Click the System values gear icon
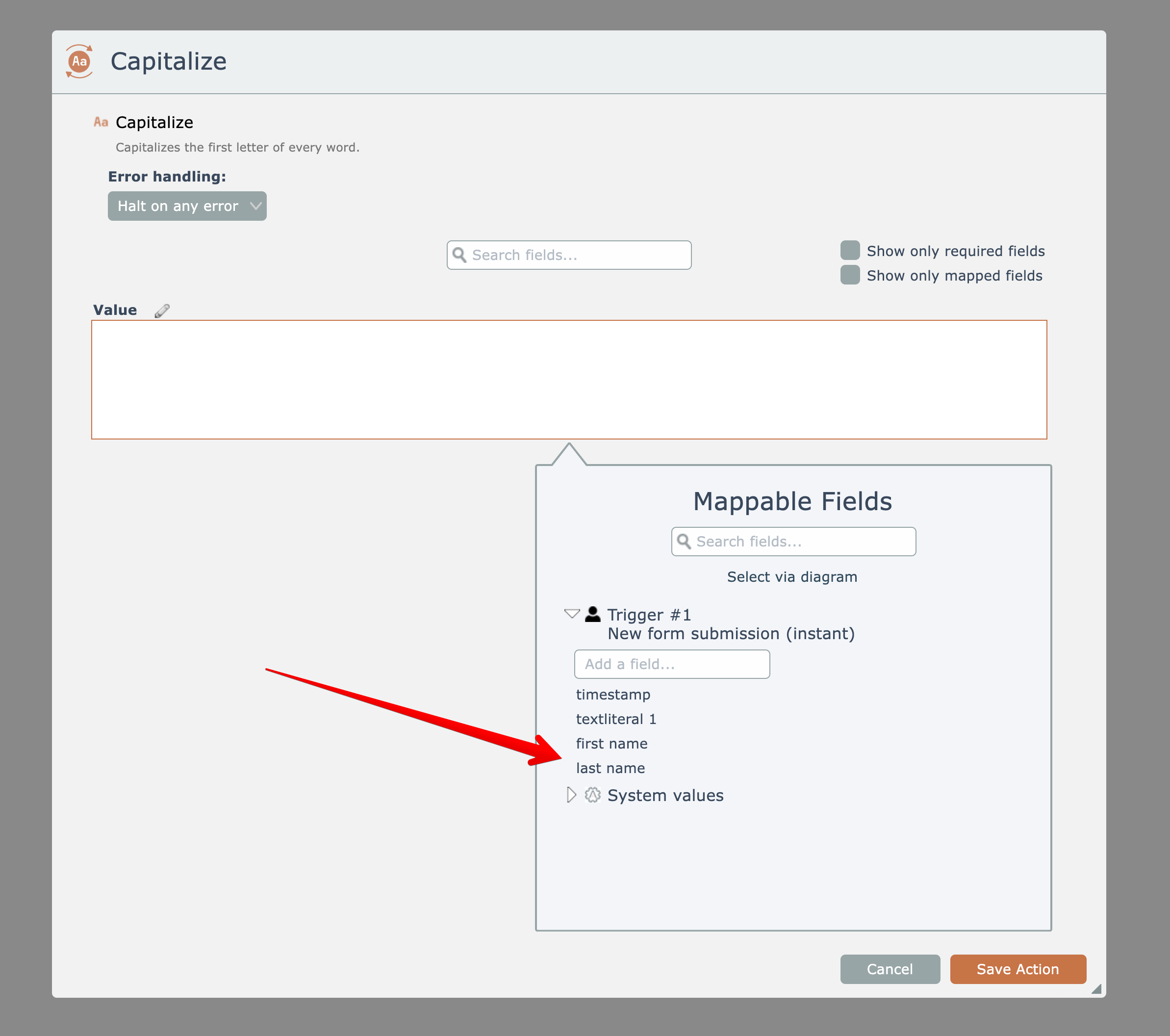The height and width of the screenshot is (1036, 1170). pos(592,795)
